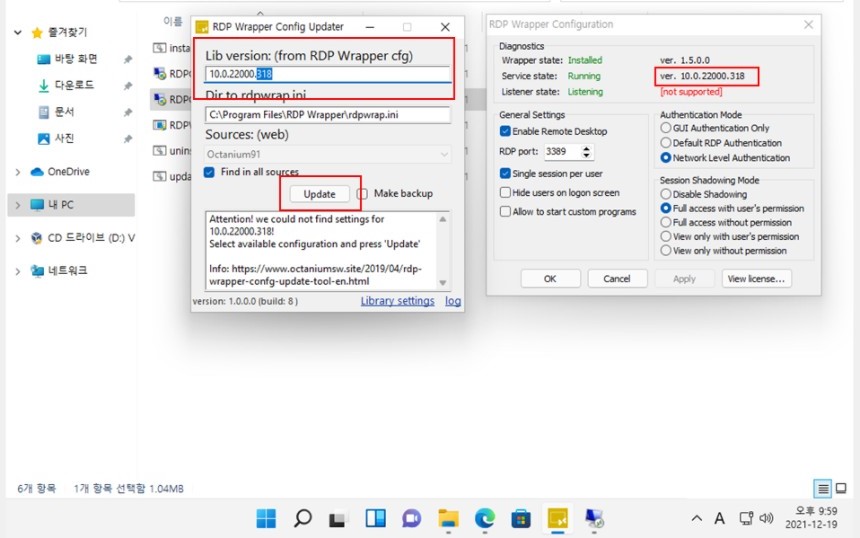
Task: Open Microsoft Store from taskbar
Action: [x=520, y=518]
